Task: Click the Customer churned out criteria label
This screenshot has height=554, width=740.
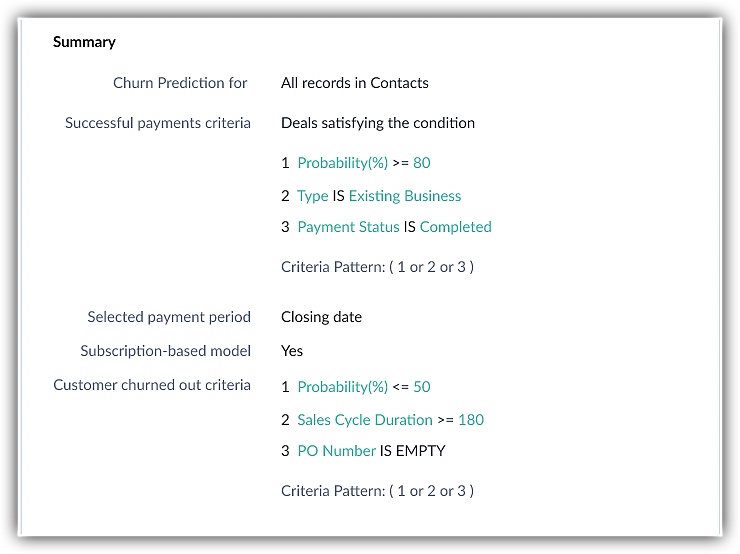Action: point(152,385)
